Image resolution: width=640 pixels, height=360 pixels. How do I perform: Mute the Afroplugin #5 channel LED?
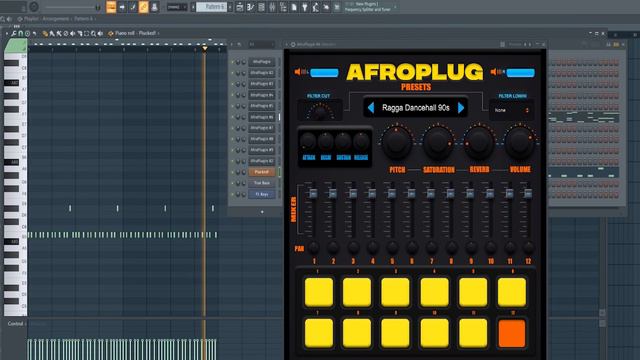233,106
